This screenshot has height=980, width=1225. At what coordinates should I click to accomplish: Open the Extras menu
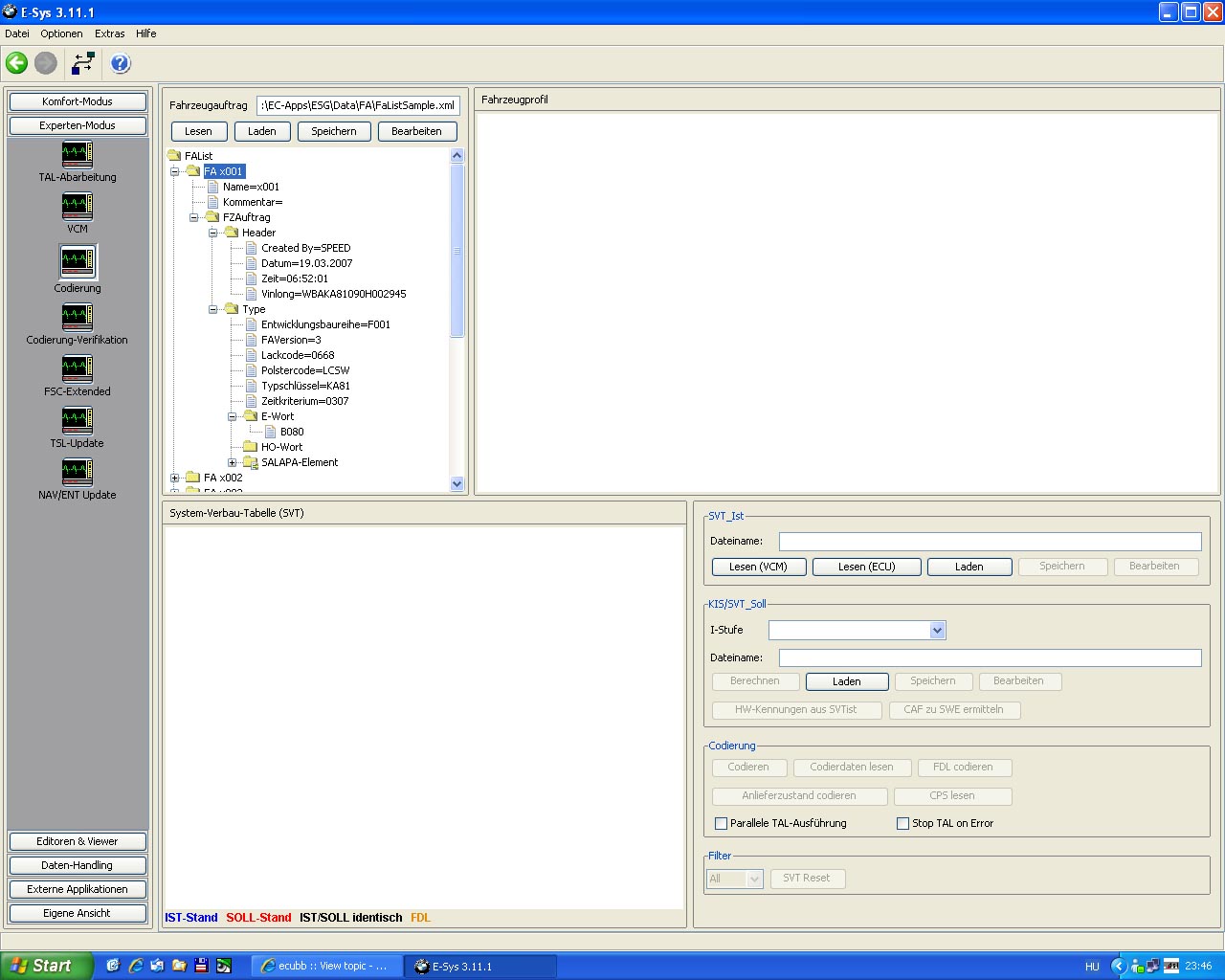tap(109, 33)
